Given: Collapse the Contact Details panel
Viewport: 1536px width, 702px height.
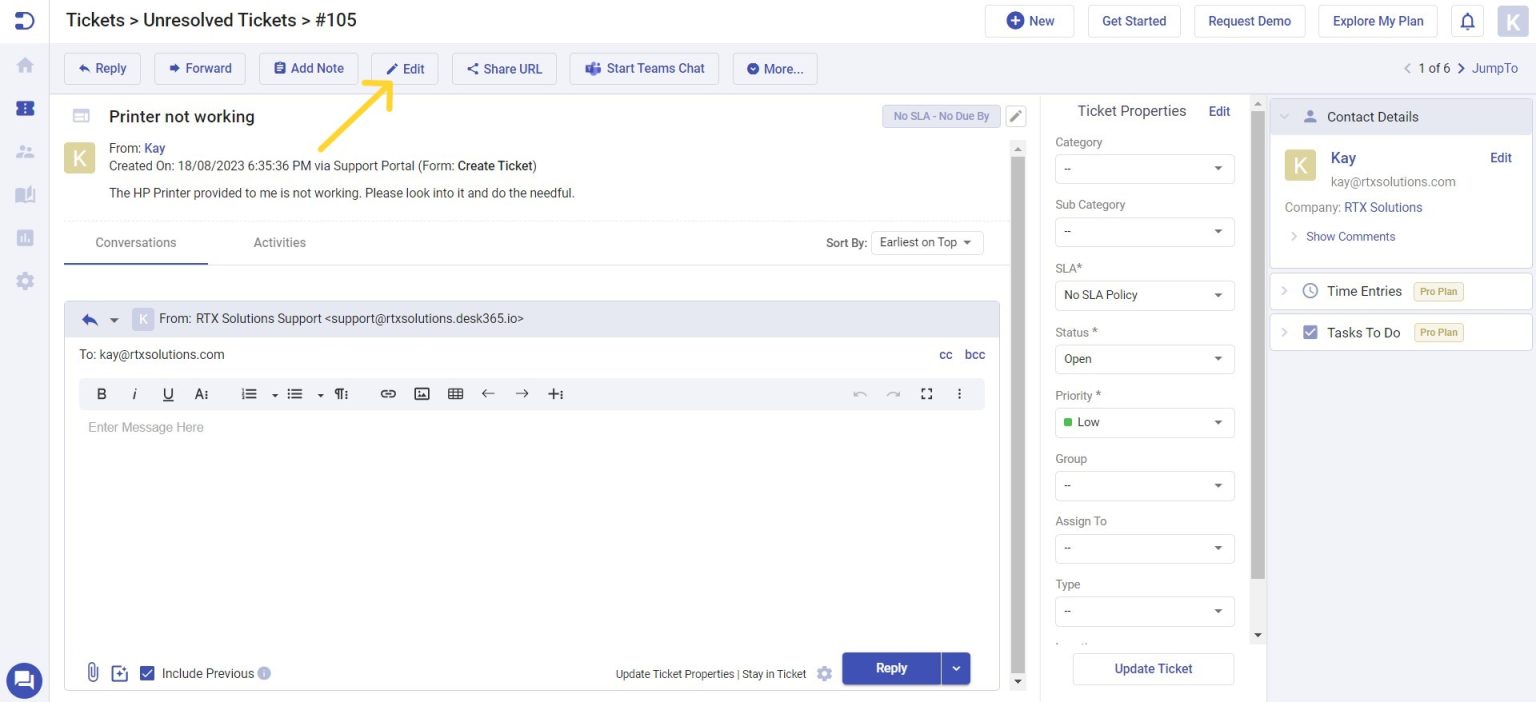Looking at the screenshot, I should pos(1285,116).
